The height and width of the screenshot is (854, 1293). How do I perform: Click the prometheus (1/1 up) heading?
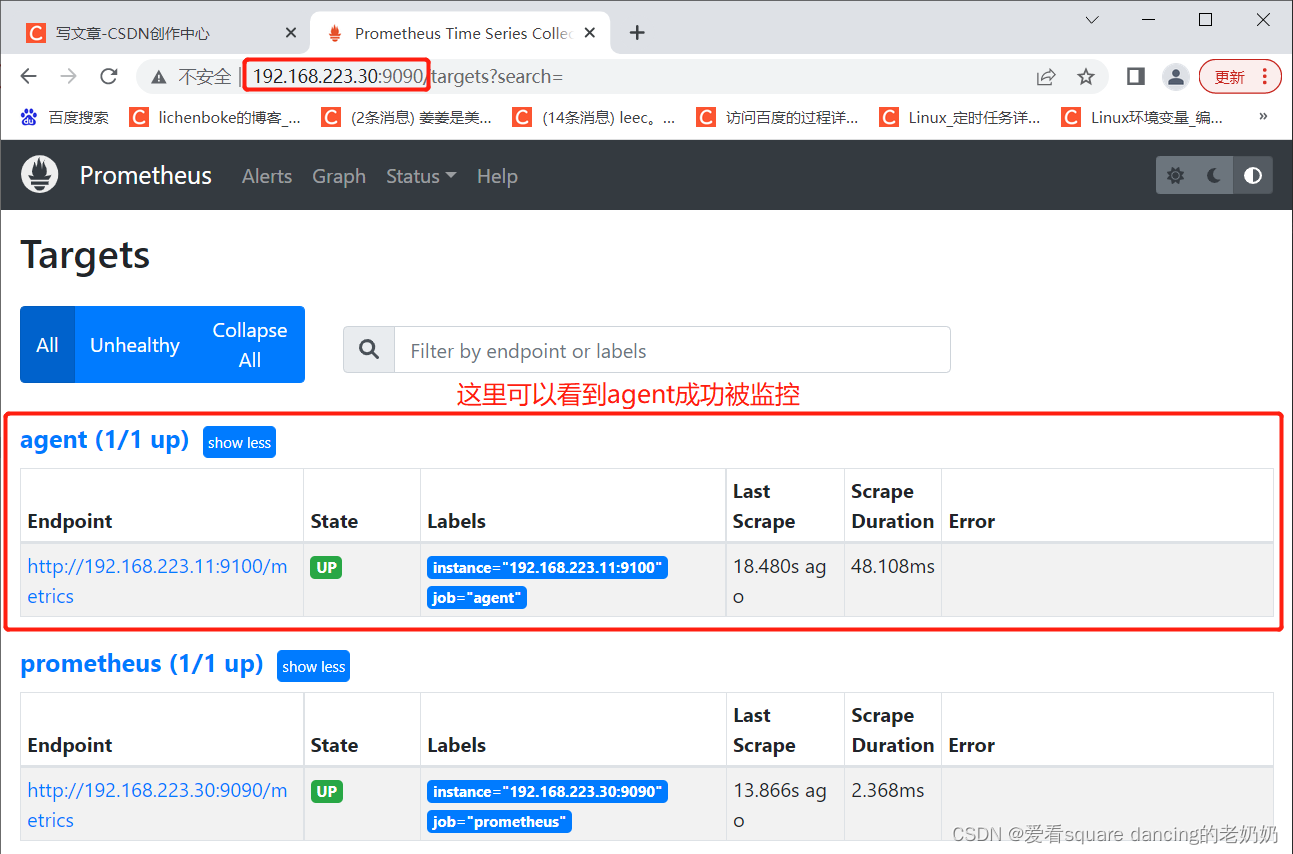coord(142,664)
